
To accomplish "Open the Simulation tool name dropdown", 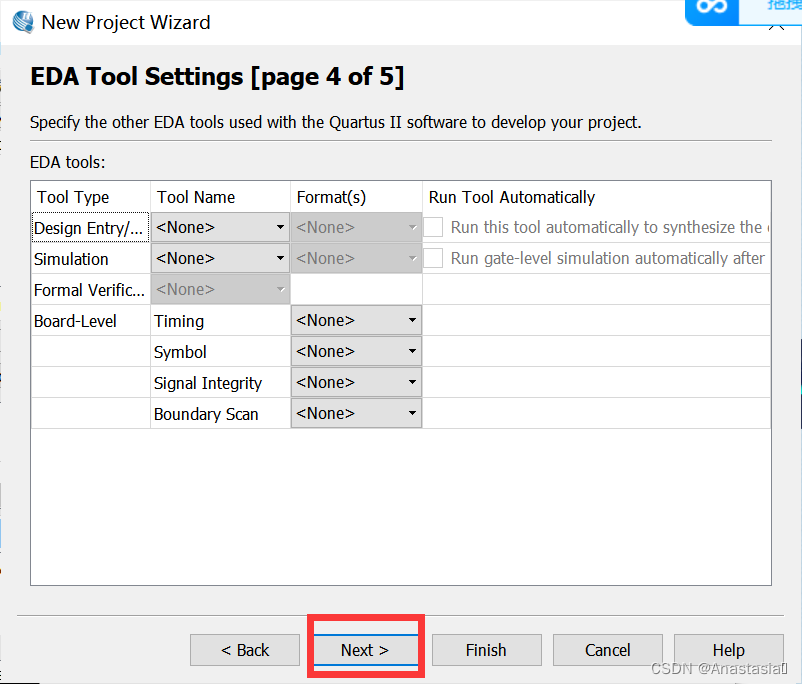I will pos(220,258).
